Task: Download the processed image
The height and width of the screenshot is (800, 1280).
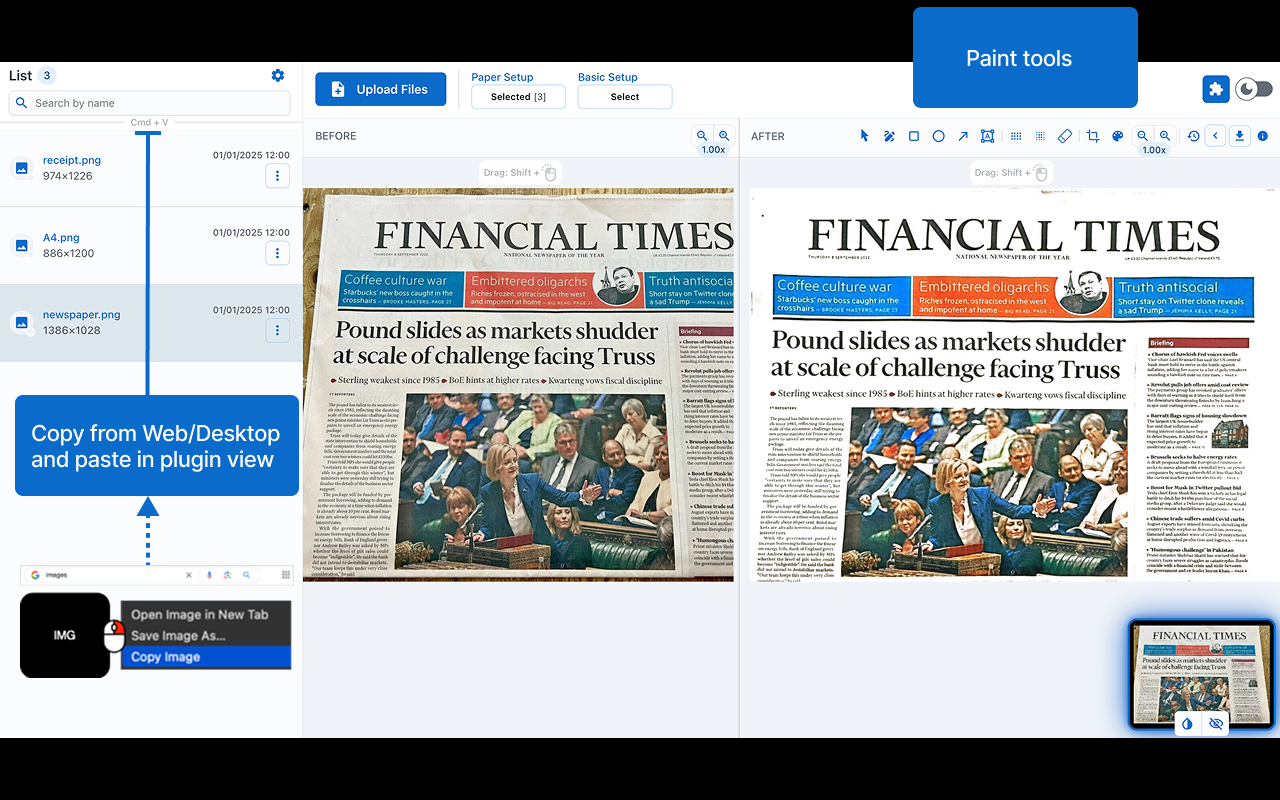Action: click(x=1240, y=136)
